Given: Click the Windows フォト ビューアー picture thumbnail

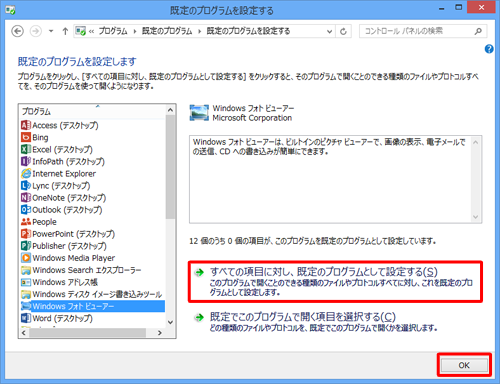Looking at the screenshot, I should click(x=199, y=113).
